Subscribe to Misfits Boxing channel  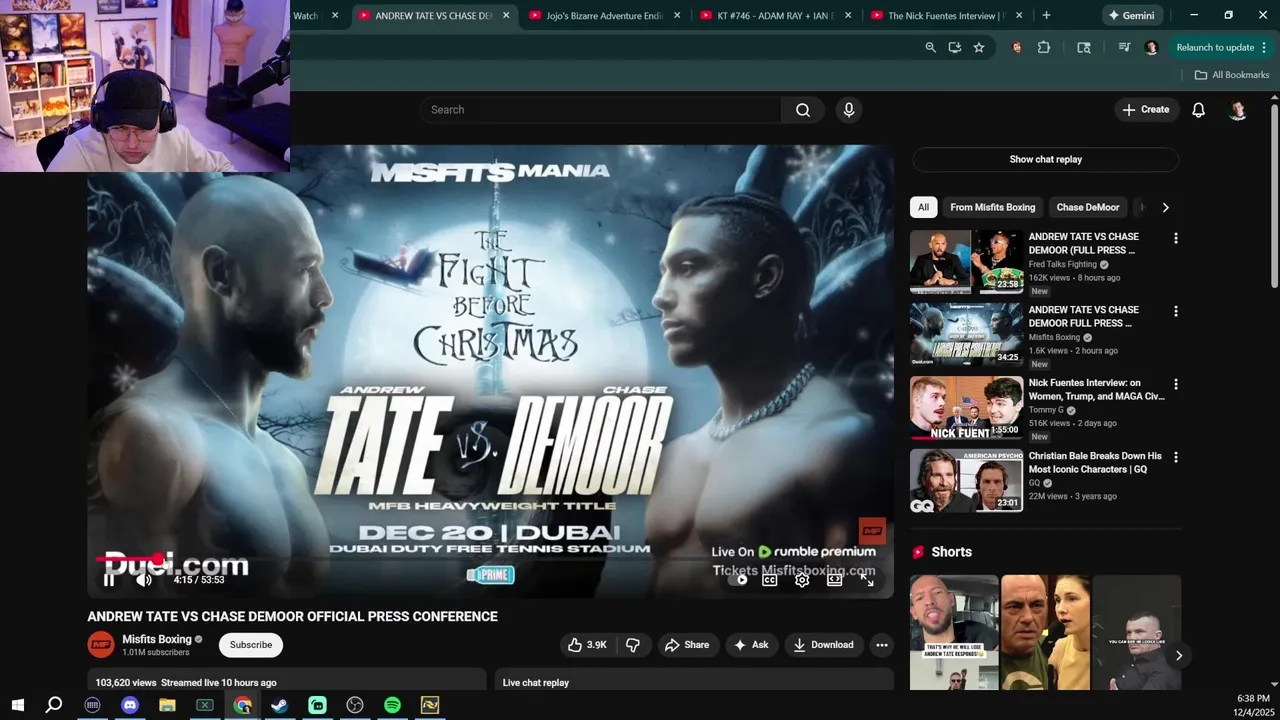point(251,645)
